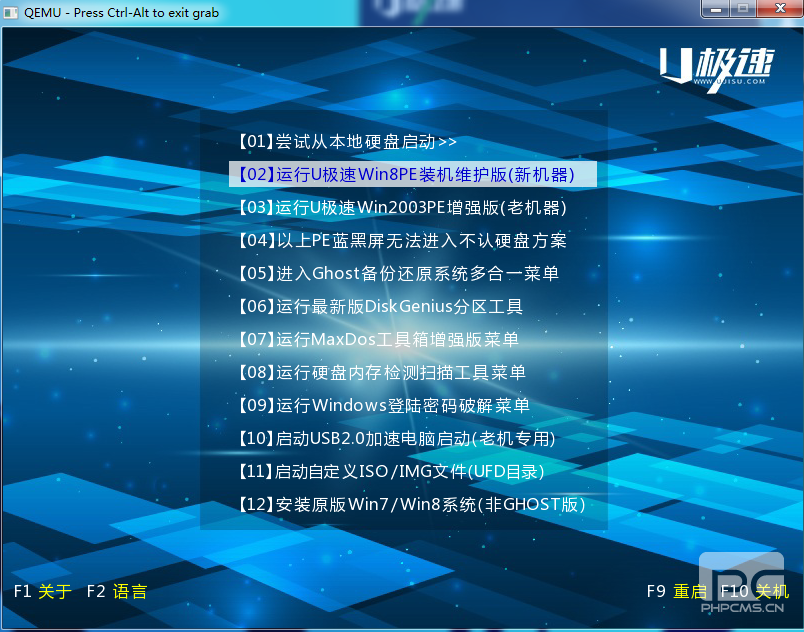
Task: Click the U极速 logo in the corner
Action: [716, 68]
